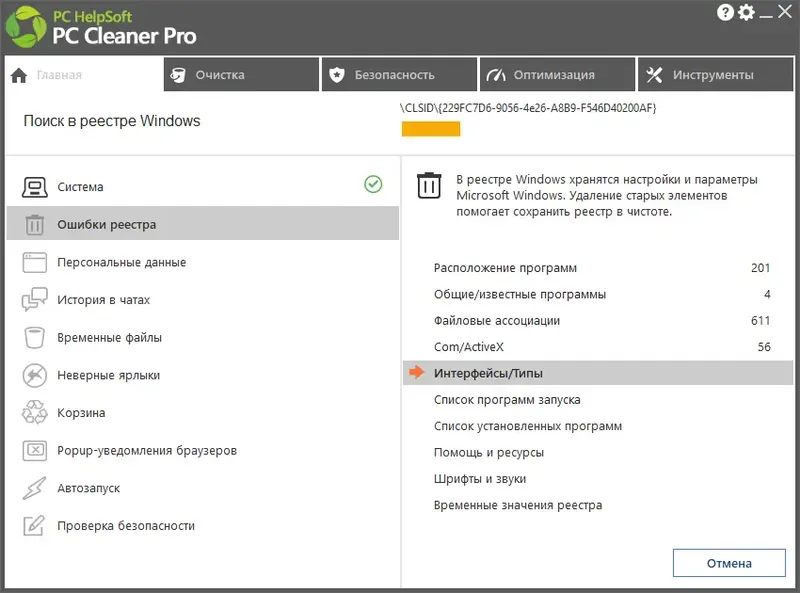Select the Оптимизация tab
Screen dimensions: 800x593
click(558, 75)
